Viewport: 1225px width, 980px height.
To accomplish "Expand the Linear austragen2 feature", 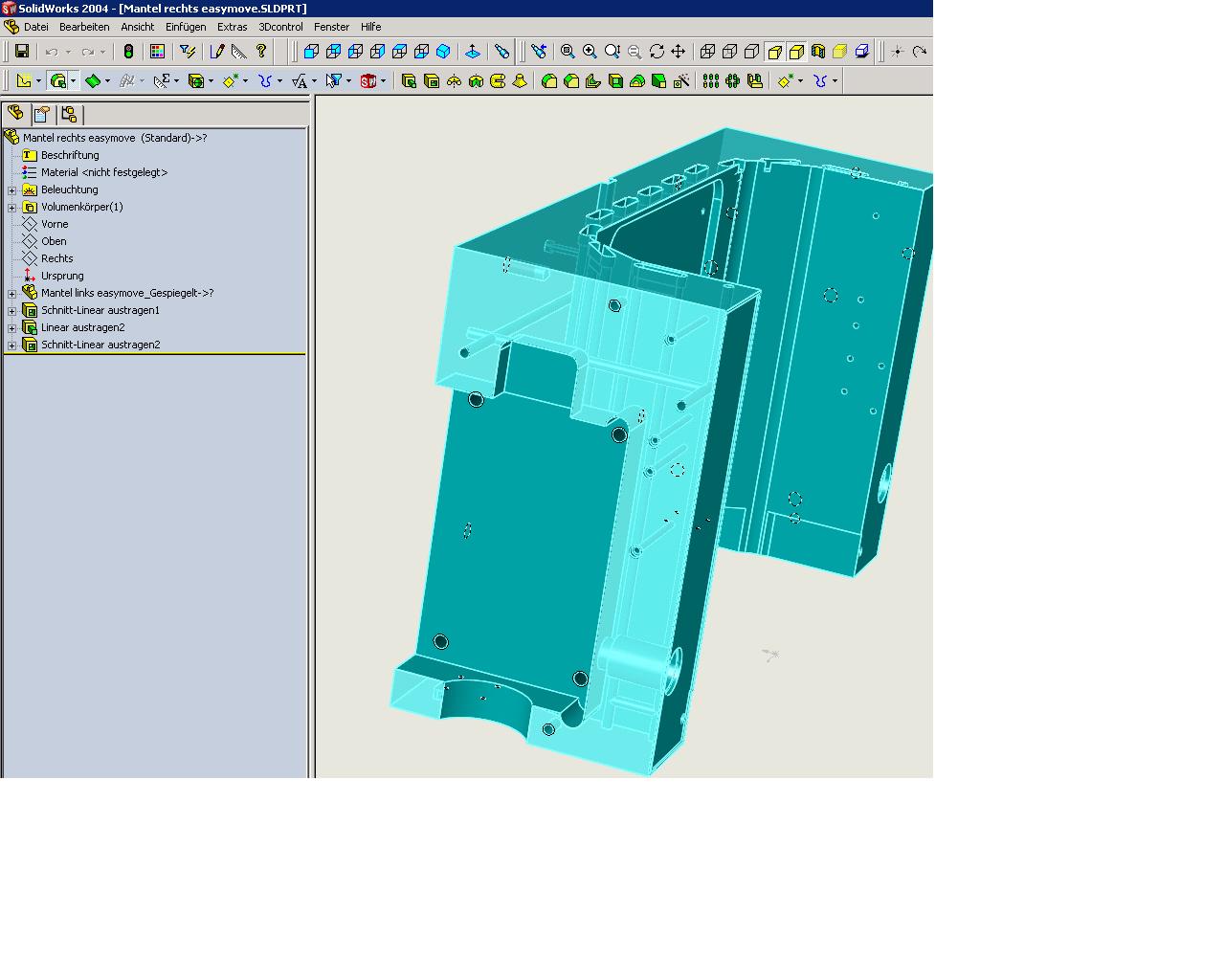I will click(12, 328).
